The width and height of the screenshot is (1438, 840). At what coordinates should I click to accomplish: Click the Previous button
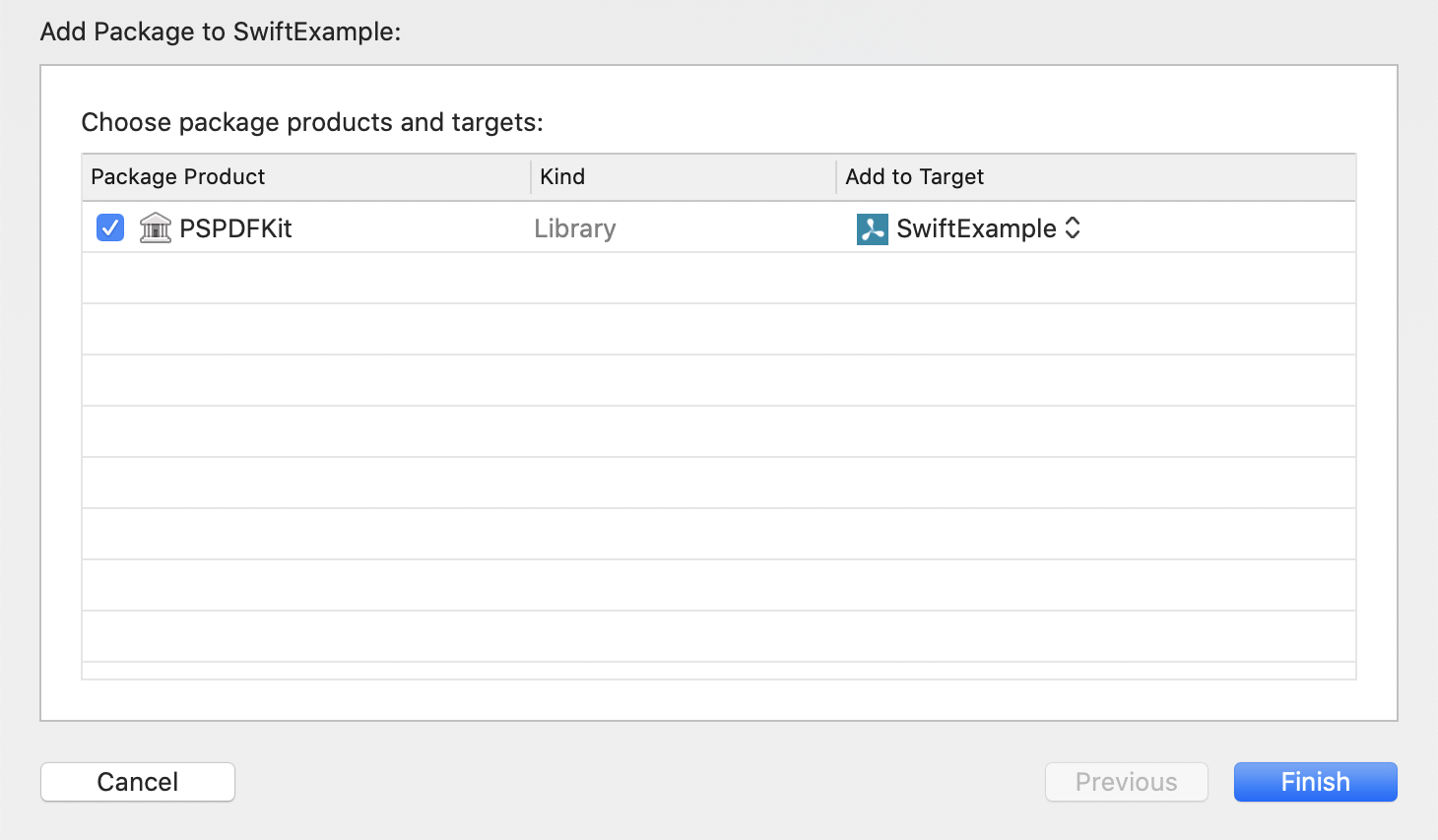point(1126,781)
